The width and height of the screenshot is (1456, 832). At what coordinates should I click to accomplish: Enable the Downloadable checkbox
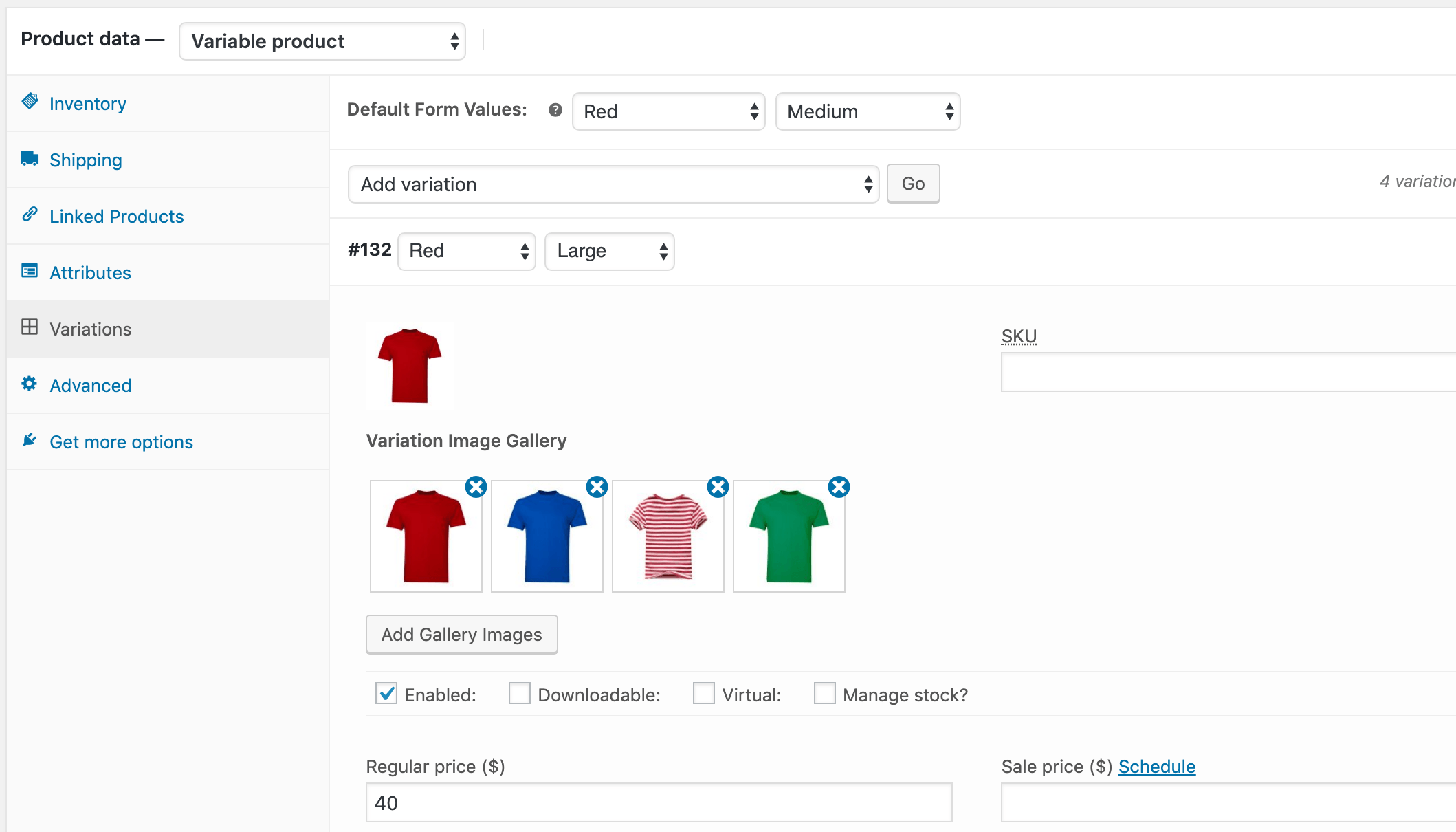(x=520, y=693)
